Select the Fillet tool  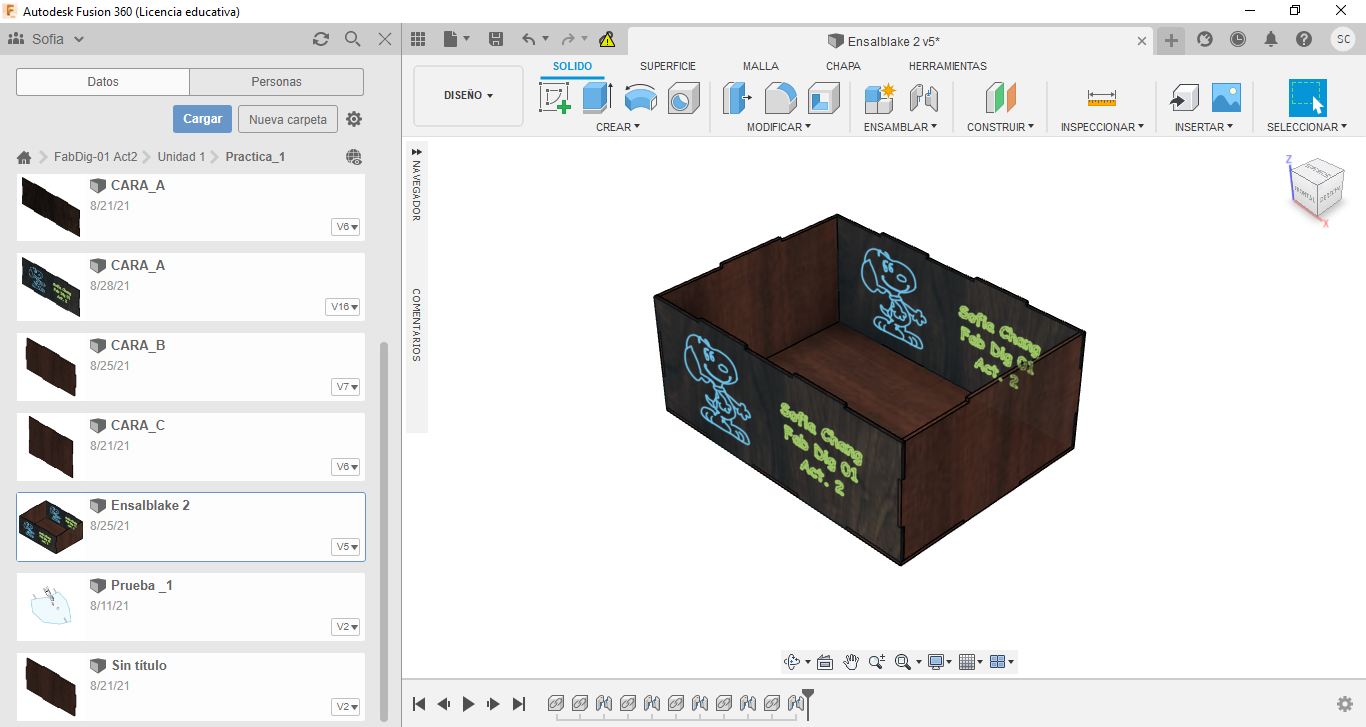(x=781, y=98)
